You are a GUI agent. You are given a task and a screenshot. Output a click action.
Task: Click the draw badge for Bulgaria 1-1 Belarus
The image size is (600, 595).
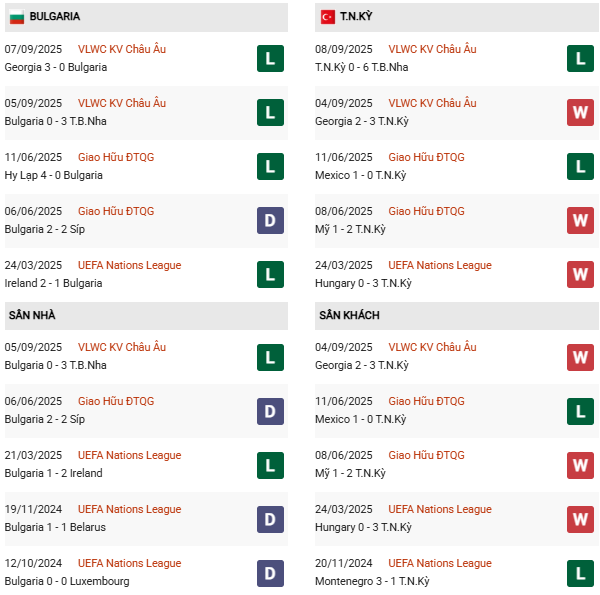[x=270, y=518]
